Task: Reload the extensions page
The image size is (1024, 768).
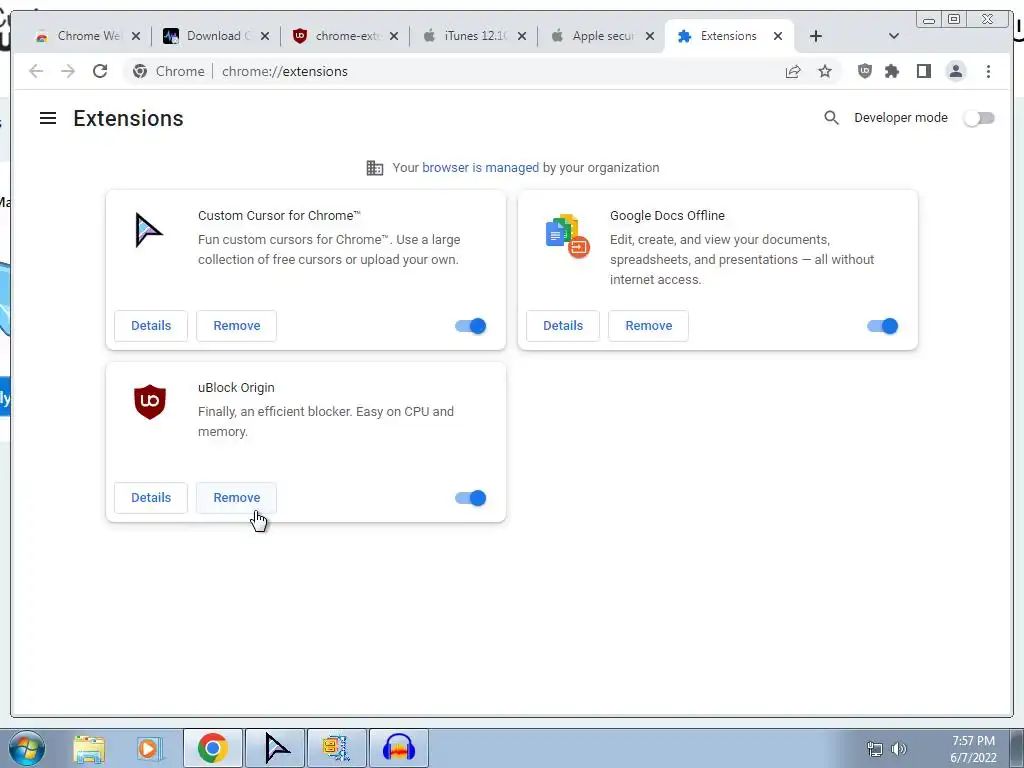Action: [x=100, y=71]
